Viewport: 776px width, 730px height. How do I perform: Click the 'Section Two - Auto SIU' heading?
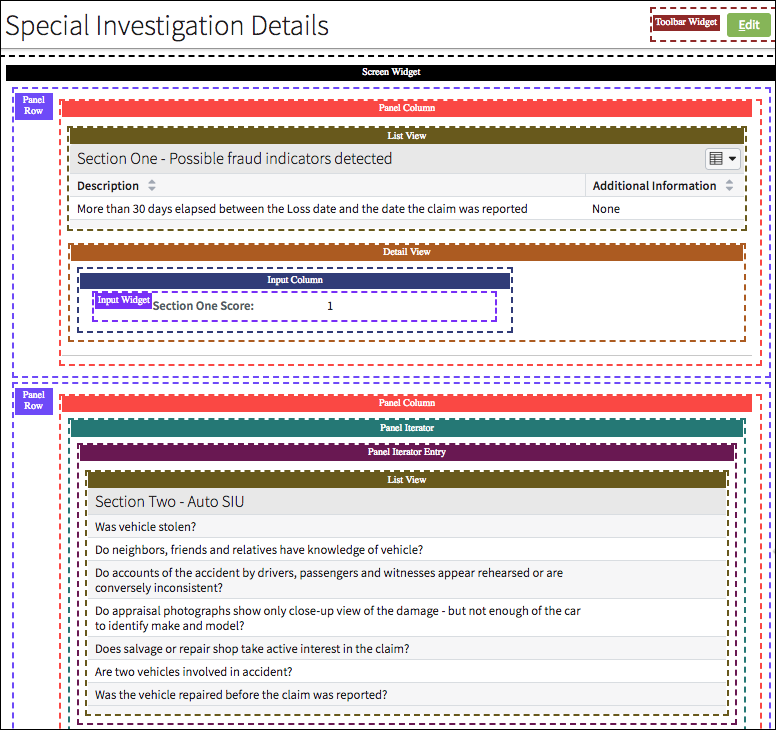[x=170, y=502]
